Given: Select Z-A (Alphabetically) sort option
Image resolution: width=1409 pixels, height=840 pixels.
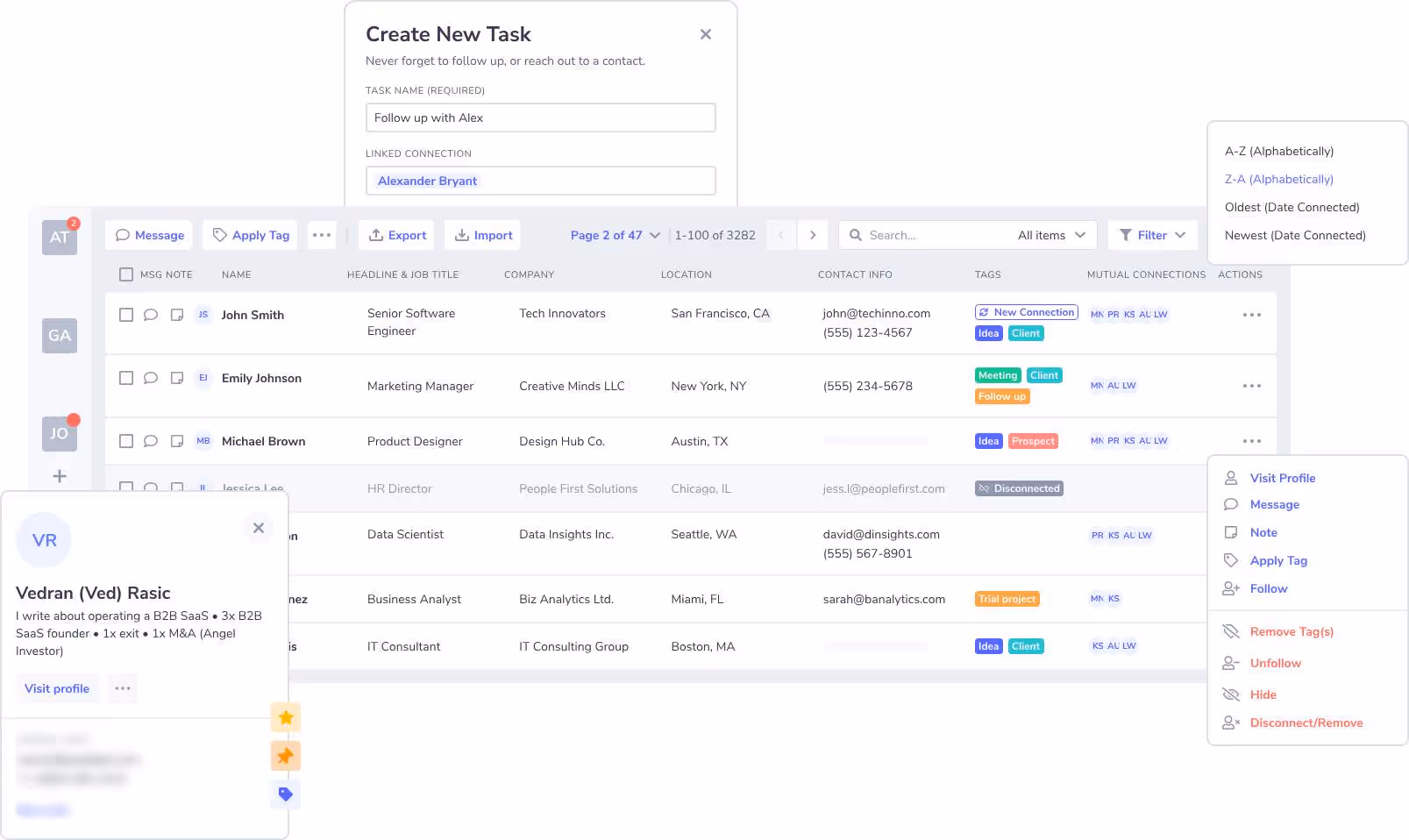Looking at the screenshot, I should [x=1278, y=179].
